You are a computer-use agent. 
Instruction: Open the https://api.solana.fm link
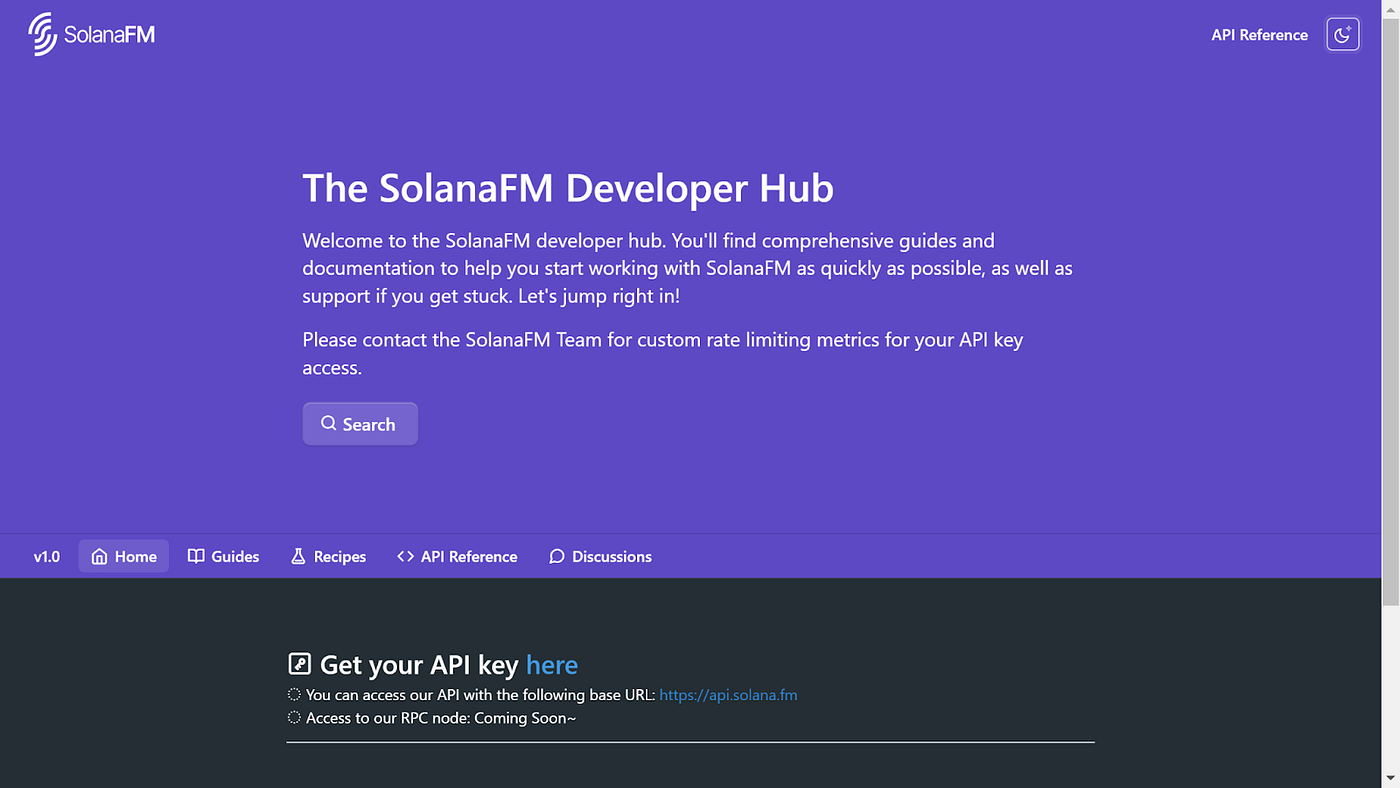pos(729,695)
